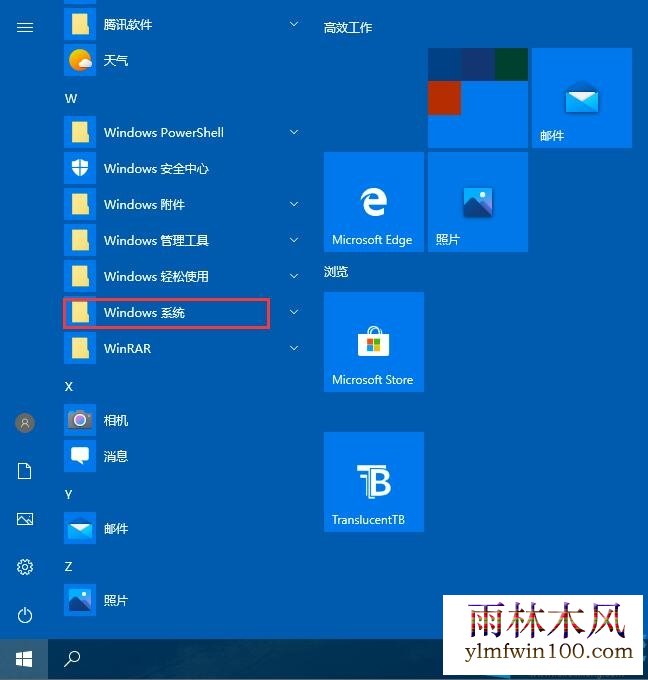Screen dimensions: 648x680
Task: Click the Office apps group tile
Action: (x=478, y=98)
